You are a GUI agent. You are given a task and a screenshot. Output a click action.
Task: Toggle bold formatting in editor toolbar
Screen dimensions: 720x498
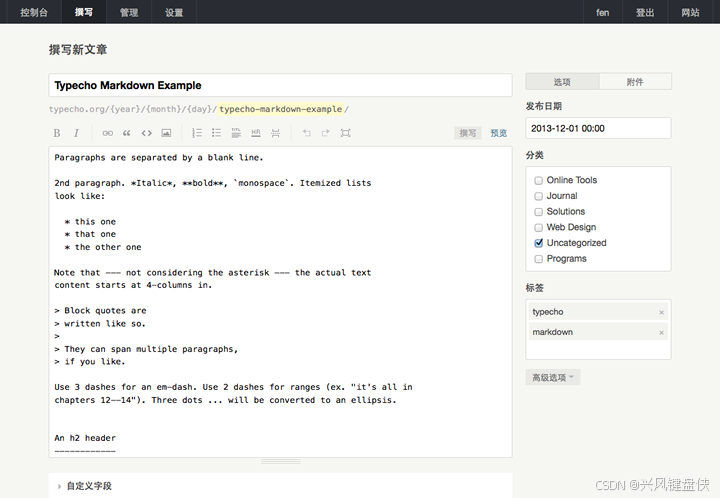57,133
